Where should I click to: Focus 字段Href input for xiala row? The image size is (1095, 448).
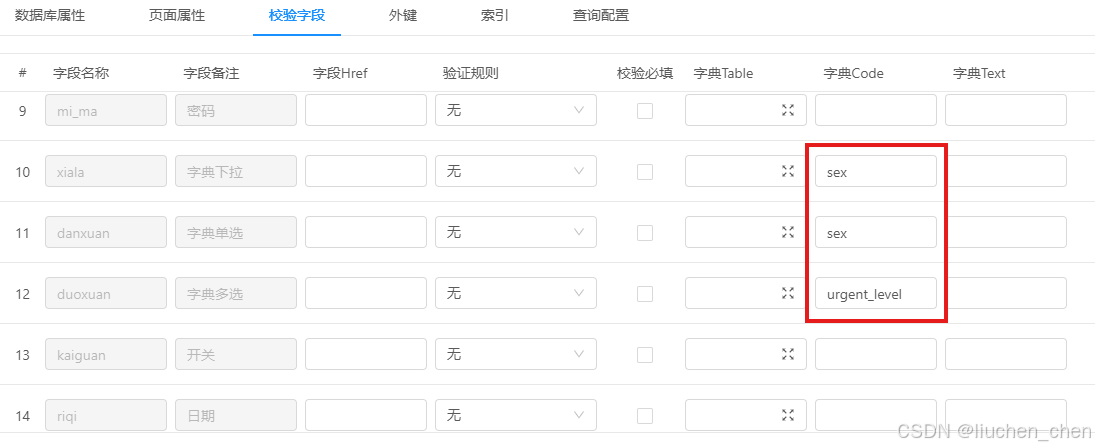coord(366,171)
